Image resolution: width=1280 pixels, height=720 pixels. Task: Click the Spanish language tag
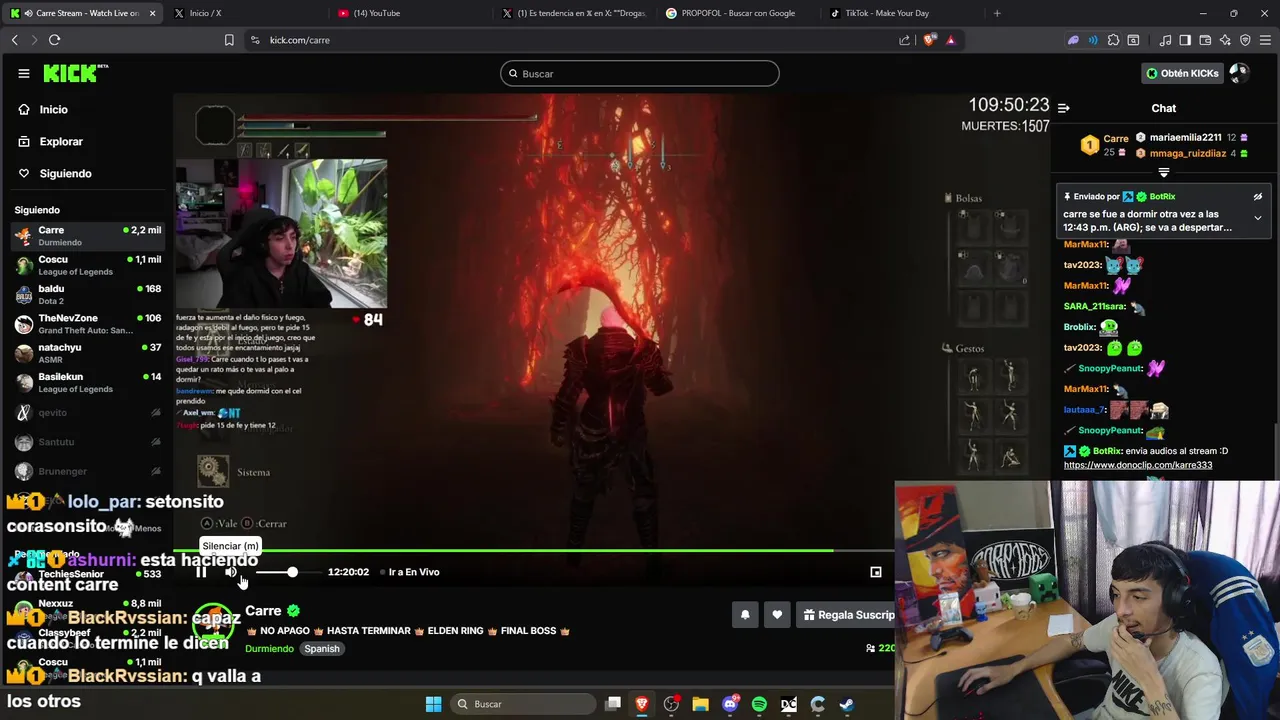point(322,648)
